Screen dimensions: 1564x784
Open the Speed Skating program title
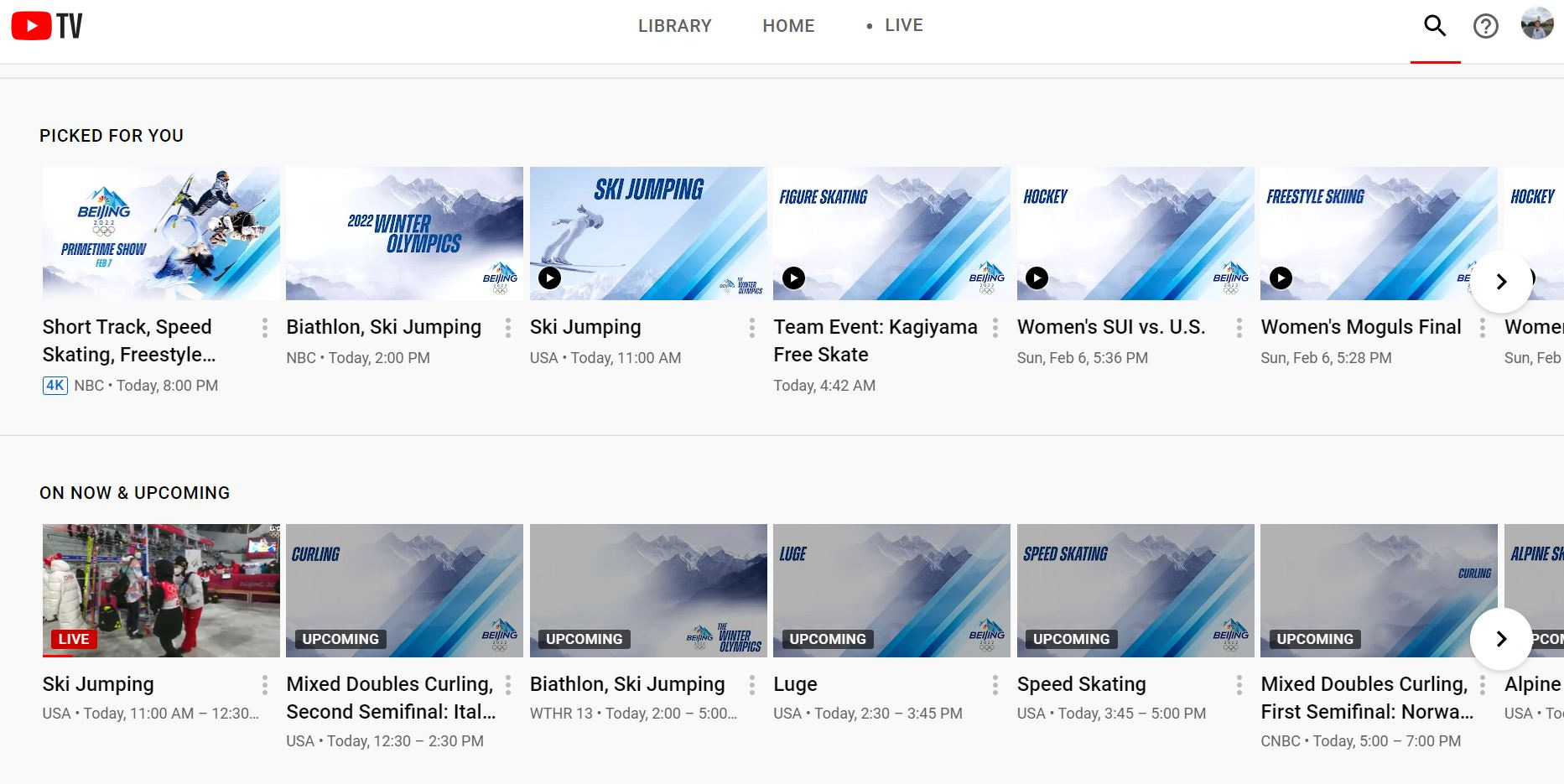point(1082,684)
